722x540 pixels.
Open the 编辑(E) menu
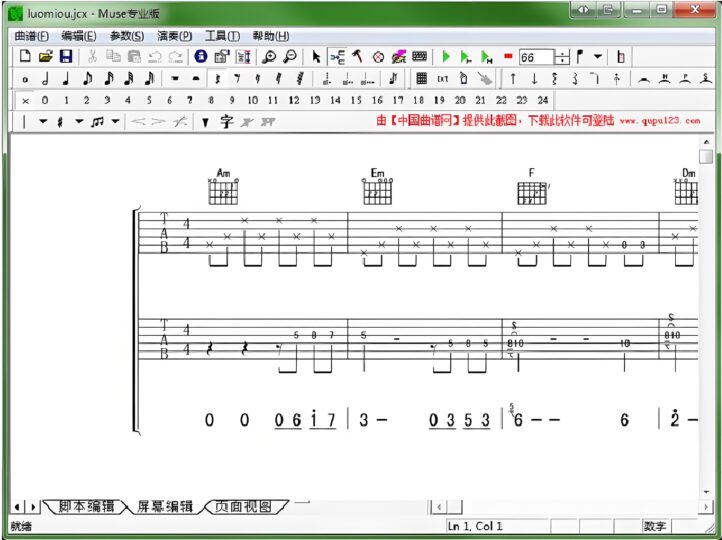[79, 36]
